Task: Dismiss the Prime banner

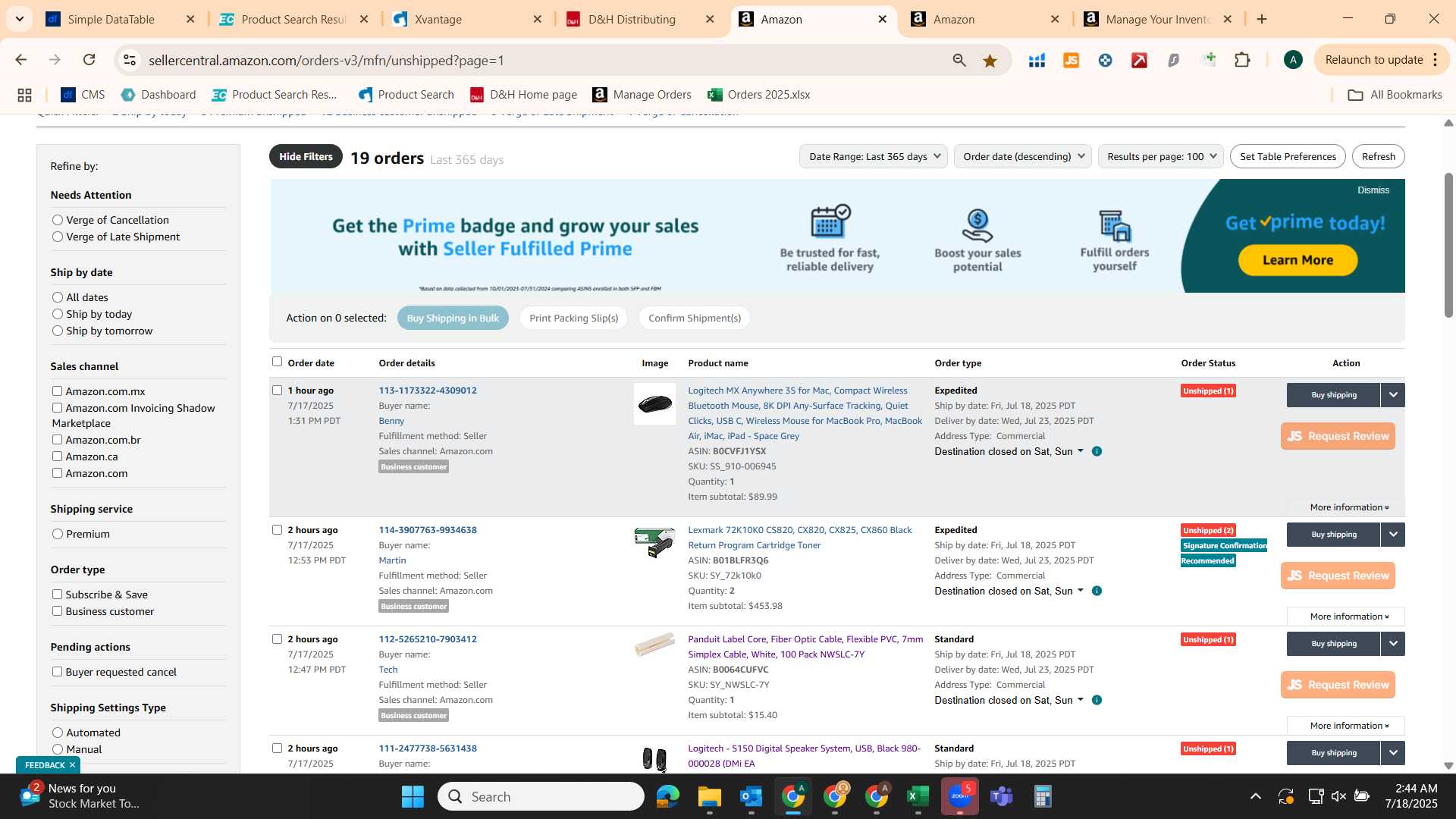Action: [x=1373, y=190]
